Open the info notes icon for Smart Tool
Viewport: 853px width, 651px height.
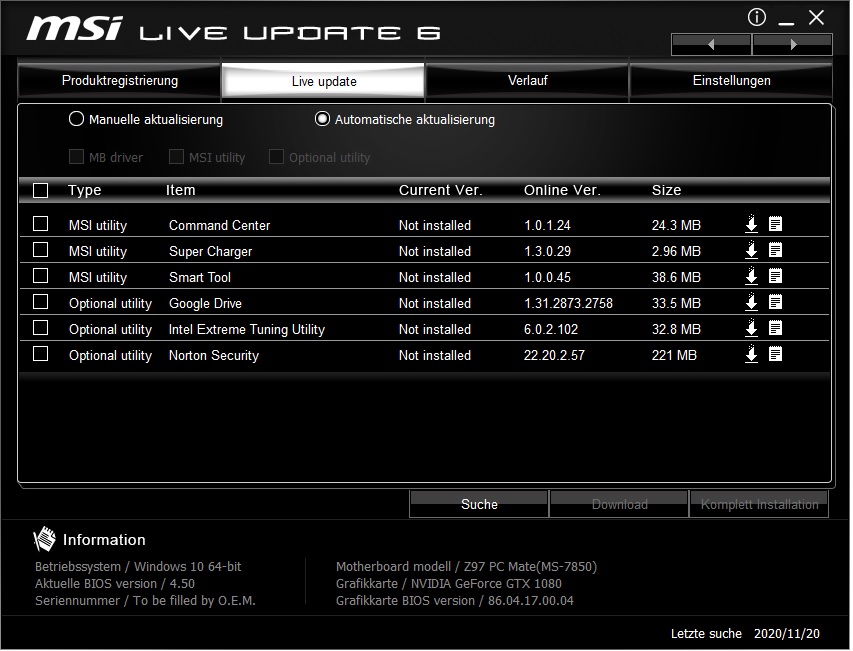(x=777, y=276)
